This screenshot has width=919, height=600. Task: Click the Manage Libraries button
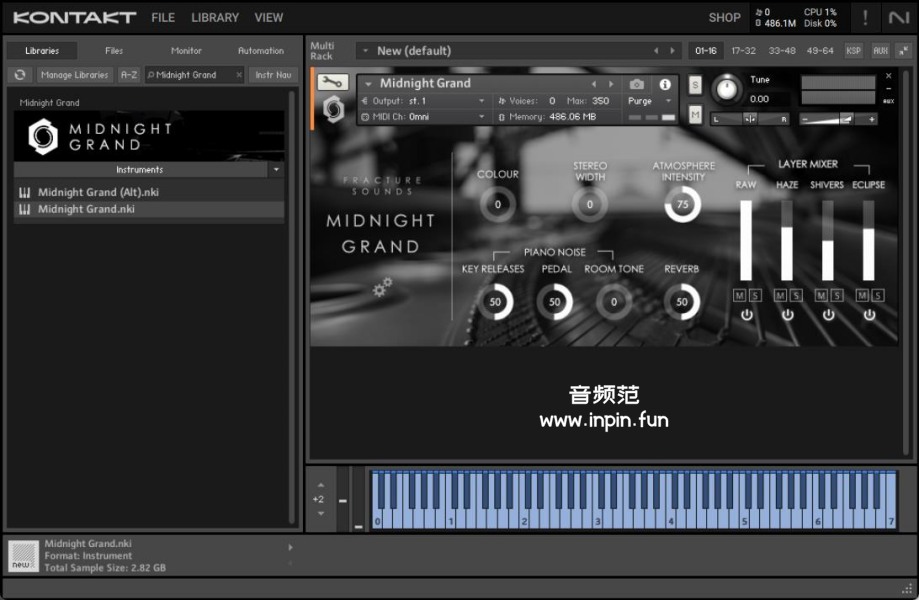pyautogui.click(x=75, y=75)
